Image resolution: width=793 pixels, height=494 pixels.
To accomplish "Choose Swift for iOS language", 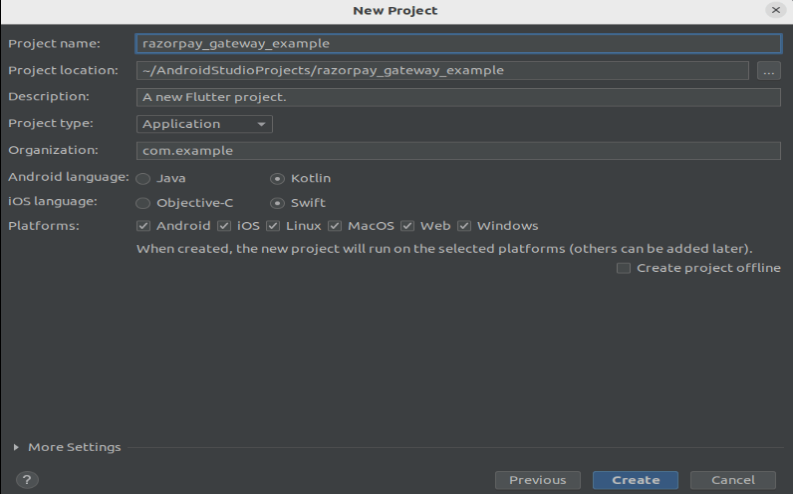I will (x=277, y=202).
